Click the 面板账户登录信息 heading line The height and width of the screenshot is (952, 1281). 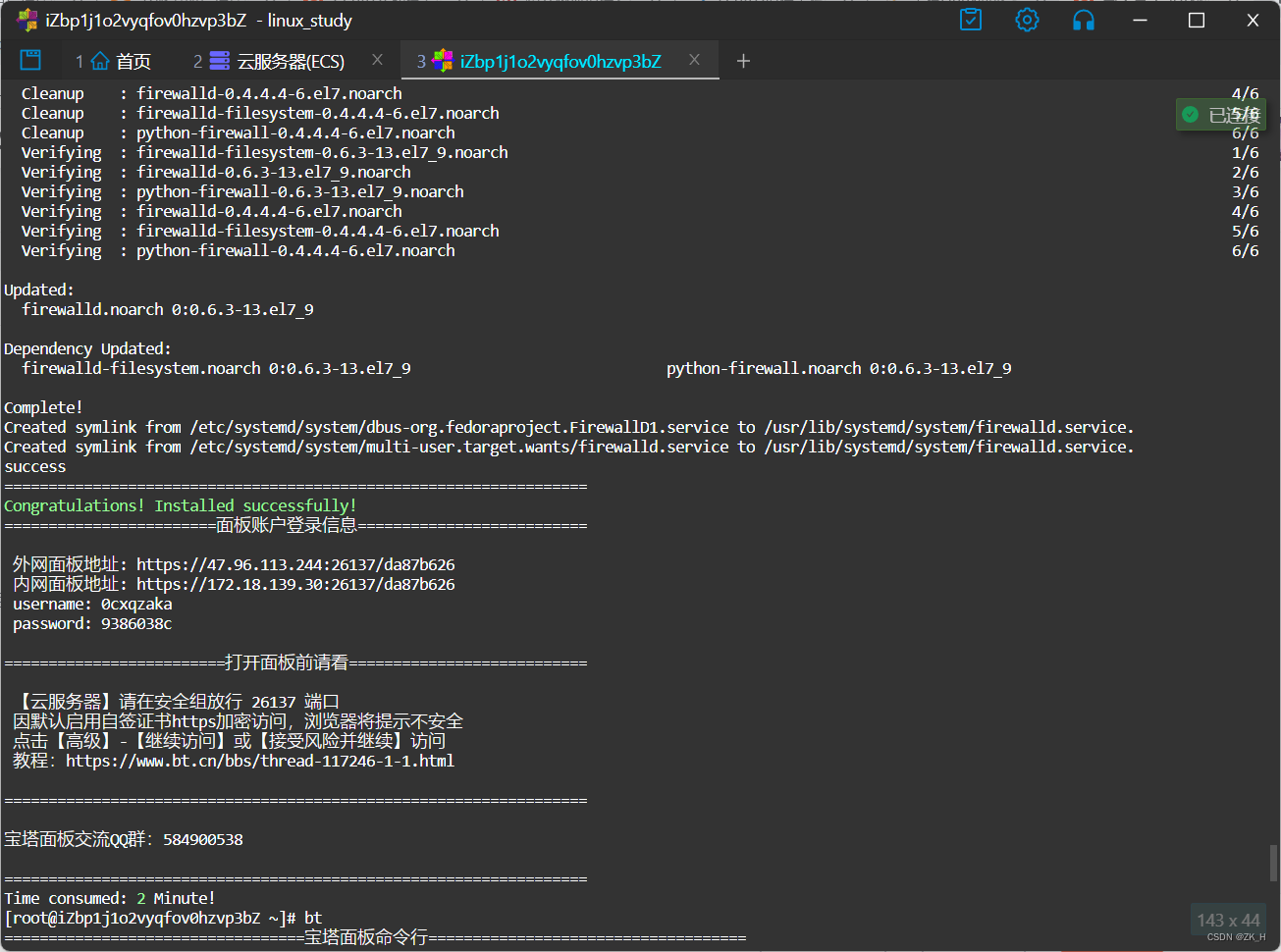[295, 525]
